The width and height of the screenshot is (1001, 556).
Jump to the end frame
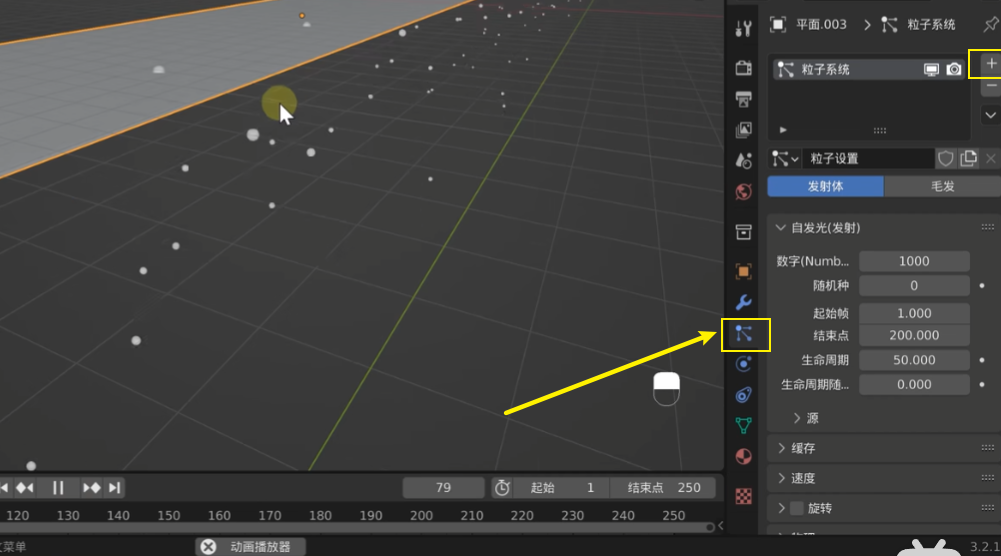coord(114,488)
